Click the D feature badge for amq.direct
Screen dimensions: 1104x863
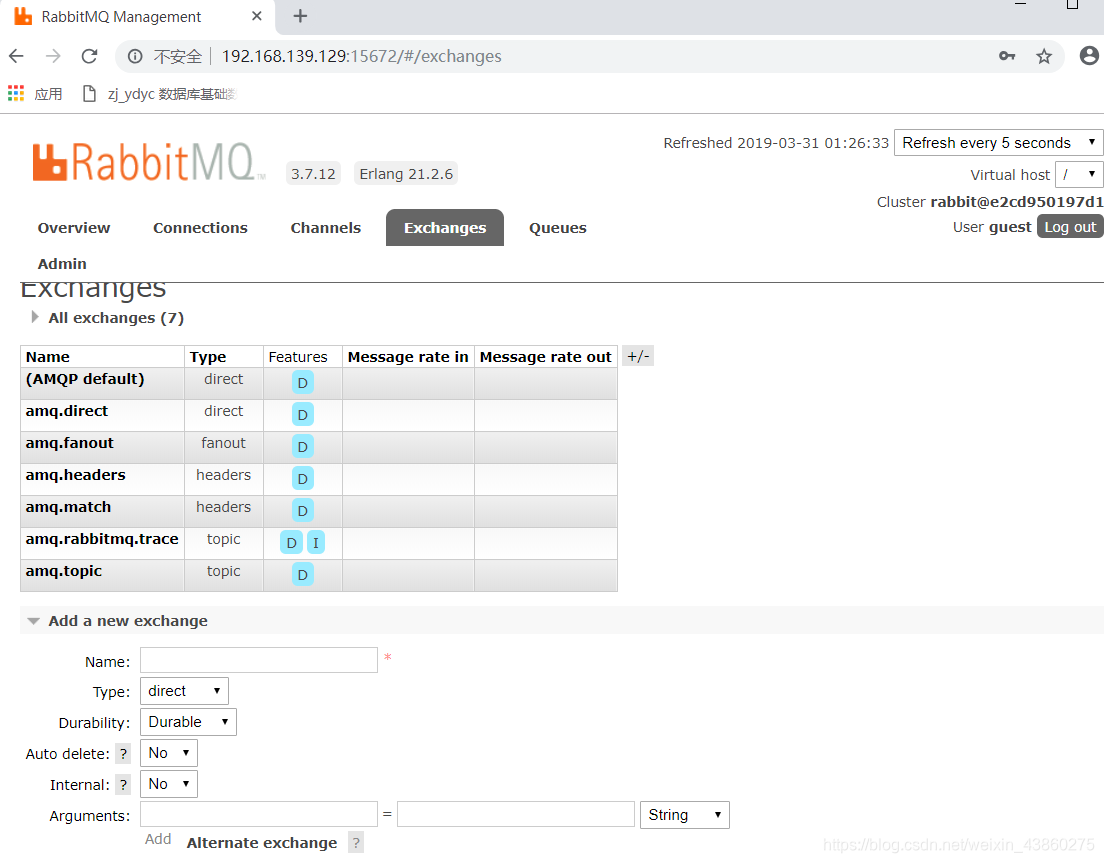[x=303, y=415]
